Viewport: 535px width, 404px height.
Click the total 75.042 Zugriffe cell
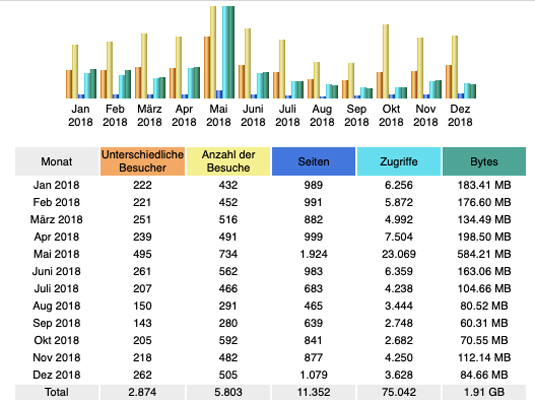click(x=399, y=392)
